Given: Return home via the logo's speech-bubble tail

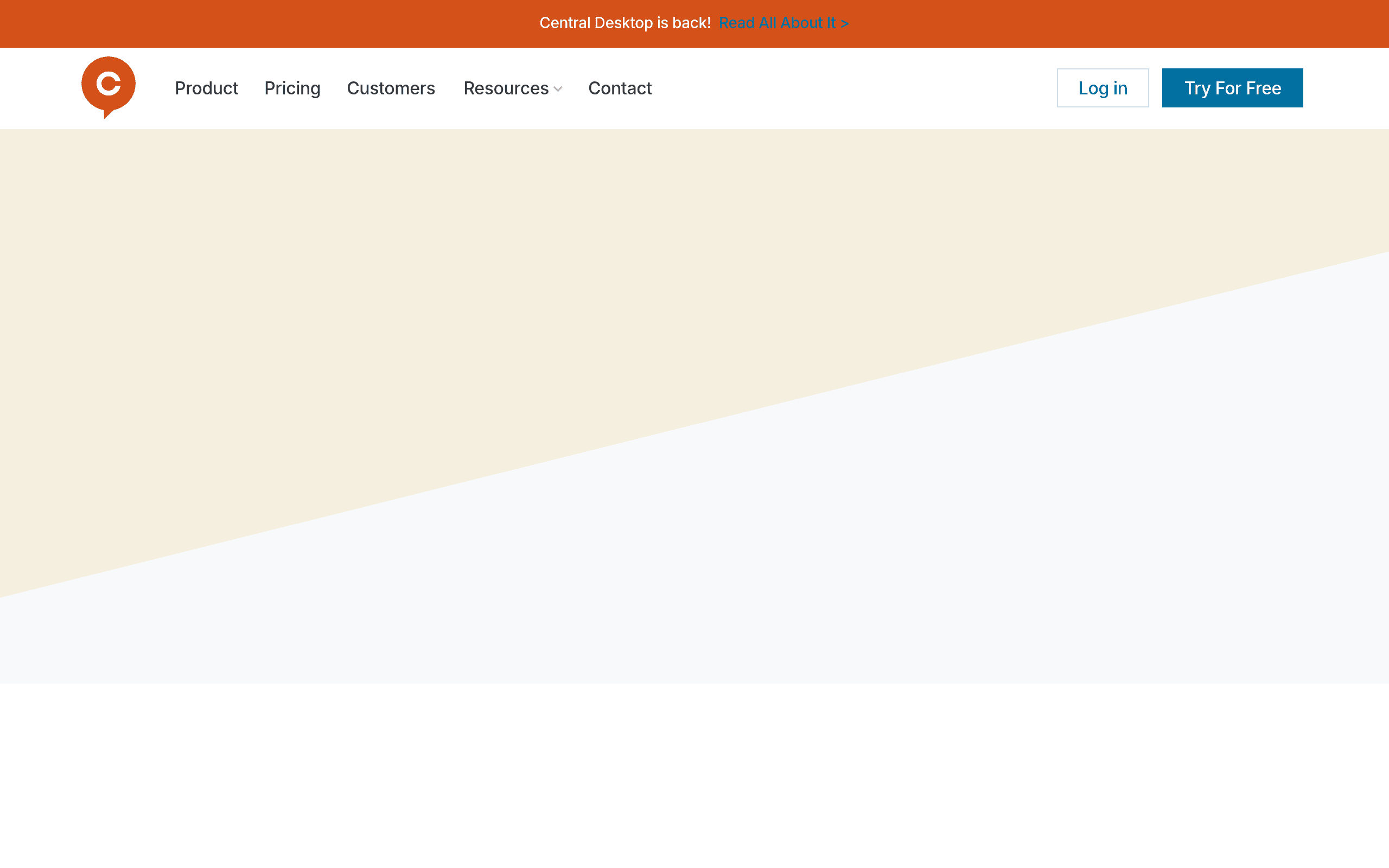Looking at the screenshot, I should (x=107, y=114).
